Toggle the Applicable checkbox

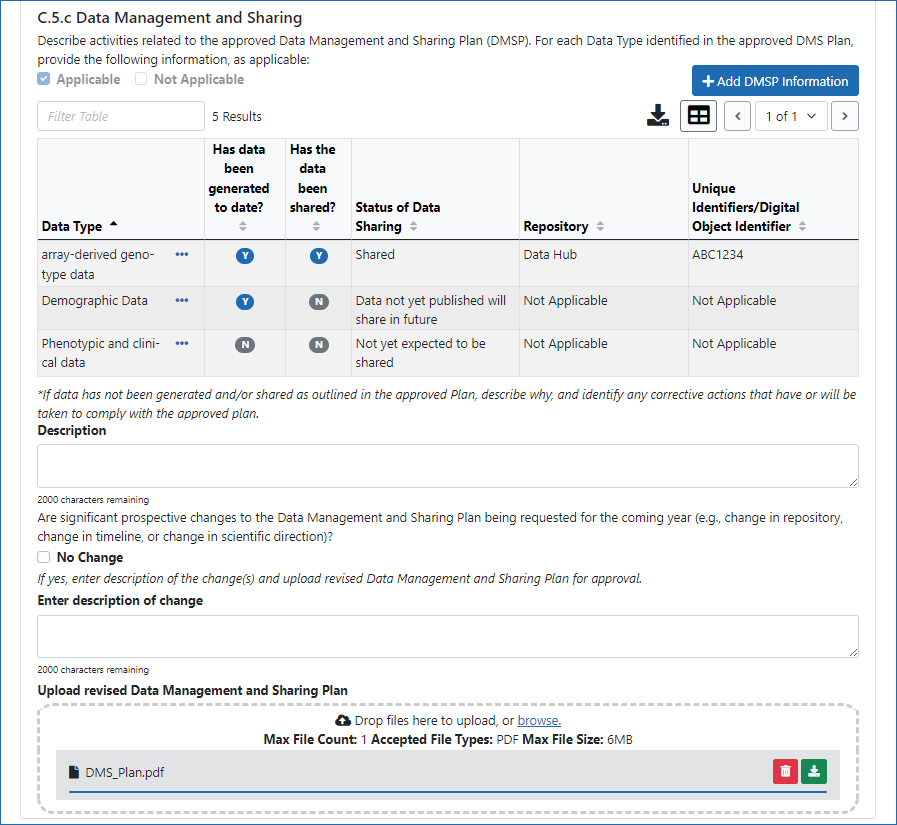43,79
